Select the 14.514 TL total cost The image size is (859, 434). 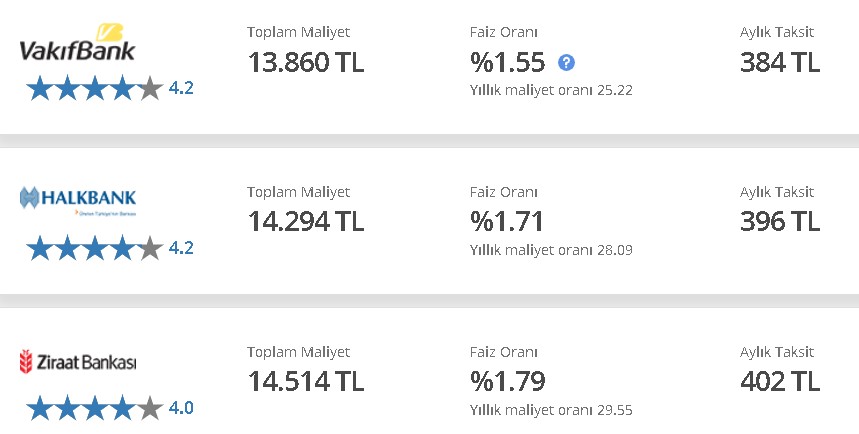tap(306, 382)
